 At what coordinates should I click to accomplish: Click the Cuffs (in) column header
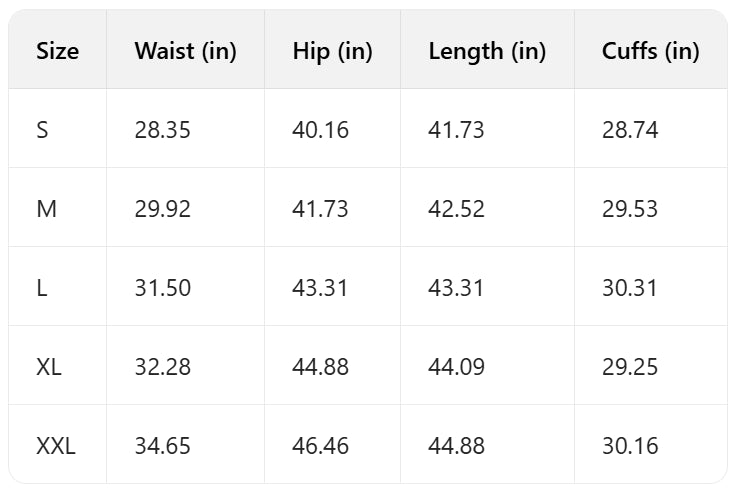(x=650, y=52)
